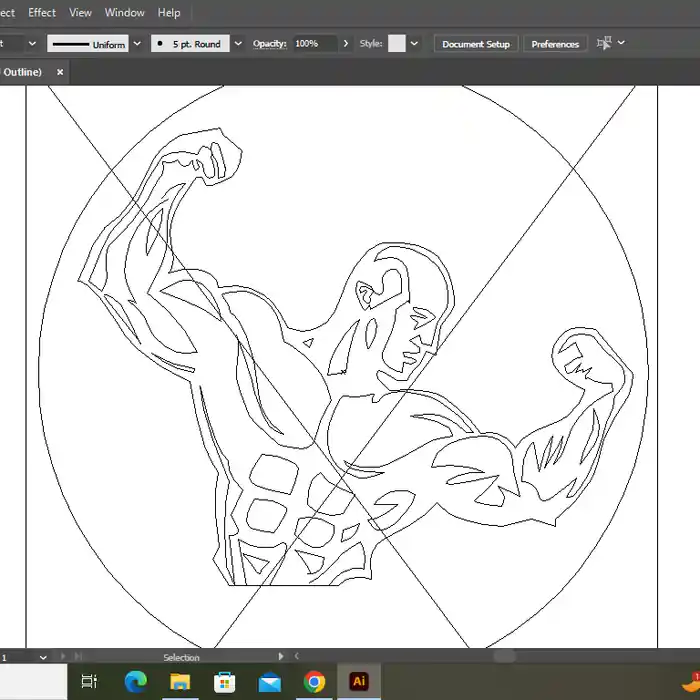
Task: Click the 5 pt. Round brush box
Action: click(190, 44)
